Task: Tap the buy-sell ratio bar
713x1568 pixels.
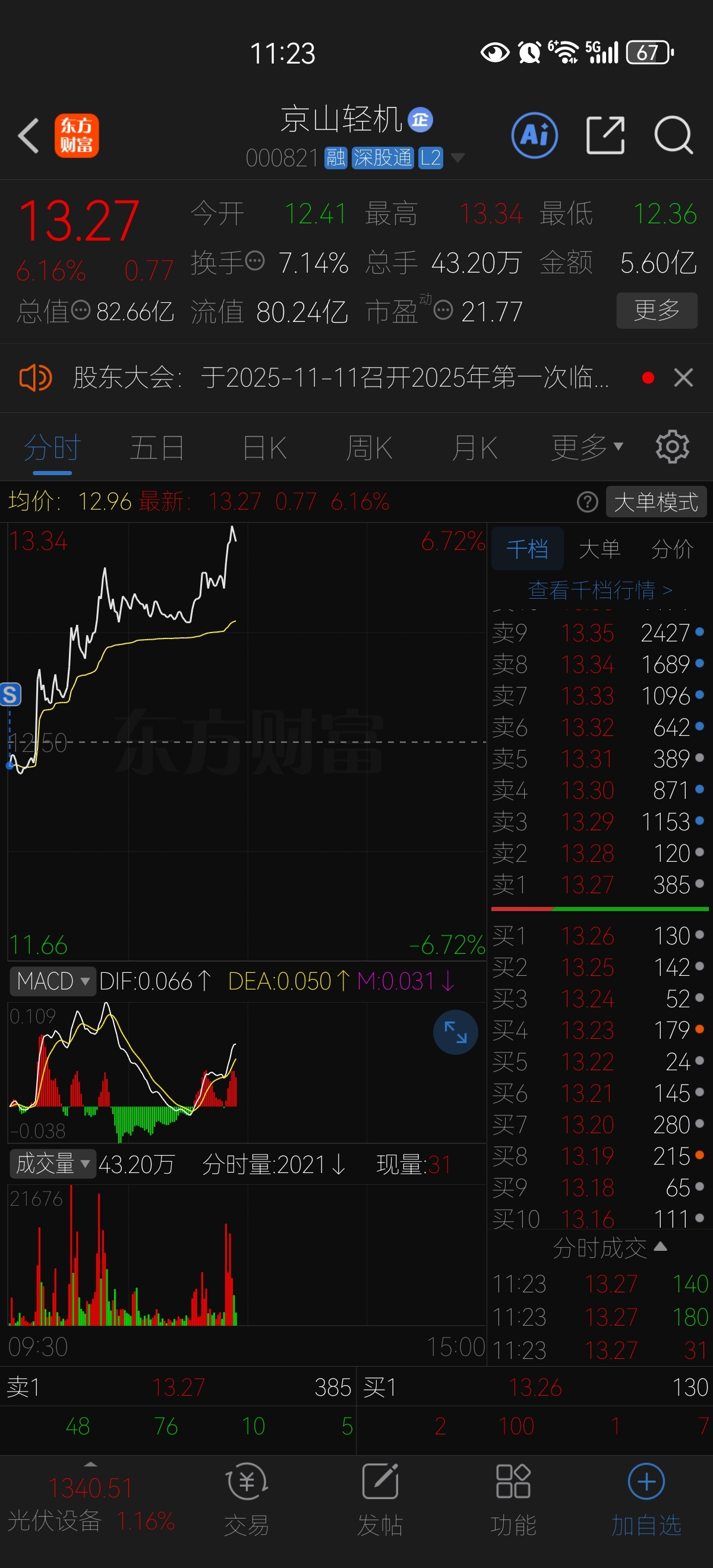Action: pyautogui.click(x=599, y=909)
